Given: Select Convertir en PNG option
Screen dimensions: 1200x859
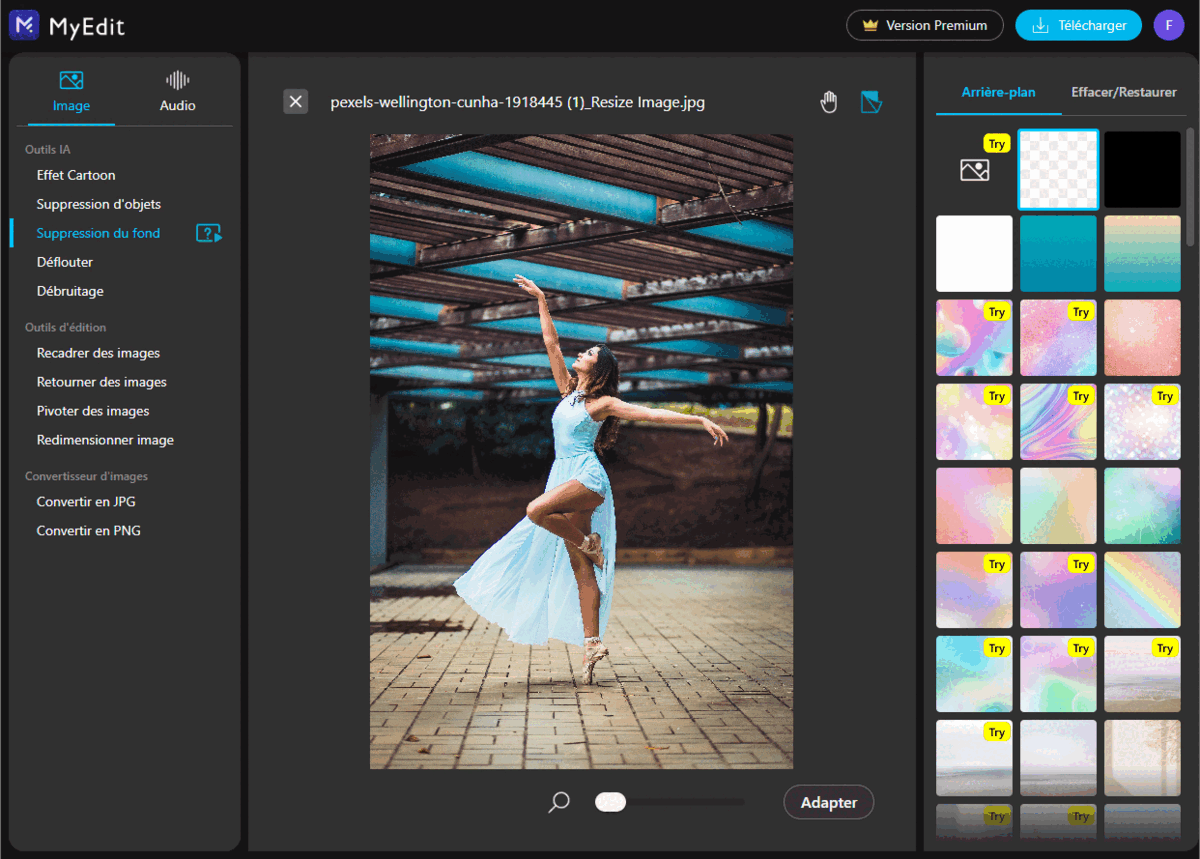Looking at the screenshot, I should 88,531.
